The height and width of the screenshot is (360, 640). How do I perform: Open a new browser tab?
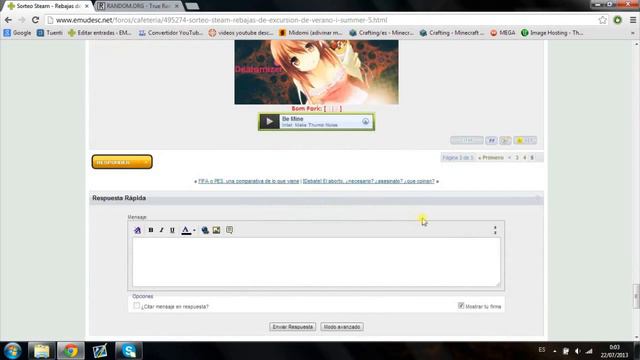point(192,6)
